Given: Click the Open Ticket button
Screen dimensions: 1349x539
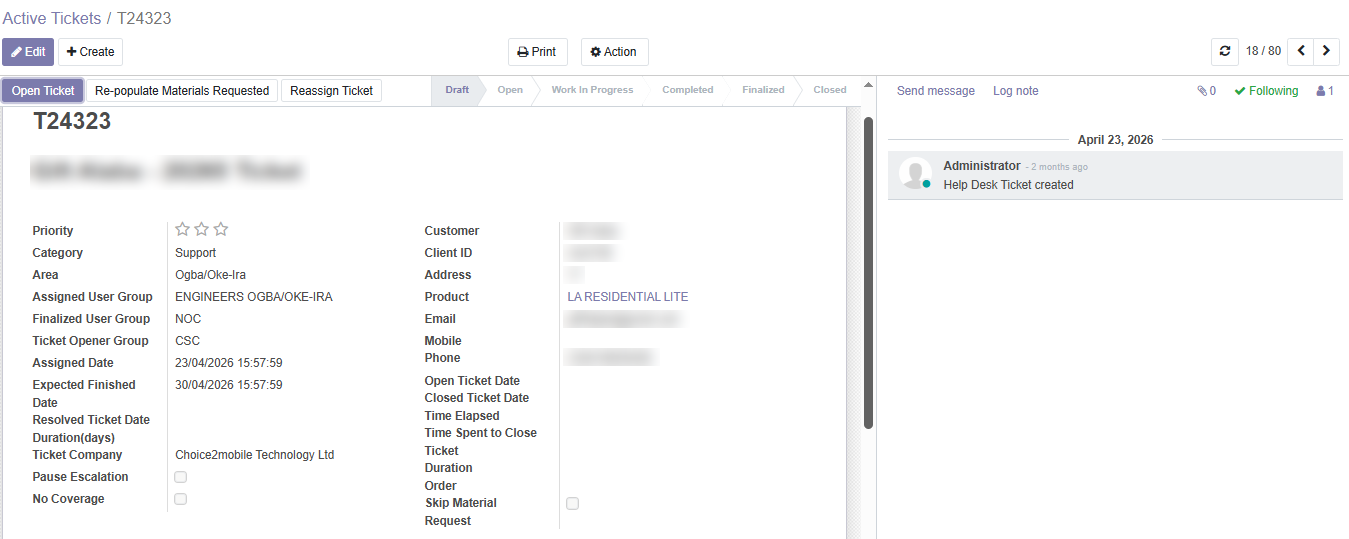Looking at the screenshot, I should 43,91.
